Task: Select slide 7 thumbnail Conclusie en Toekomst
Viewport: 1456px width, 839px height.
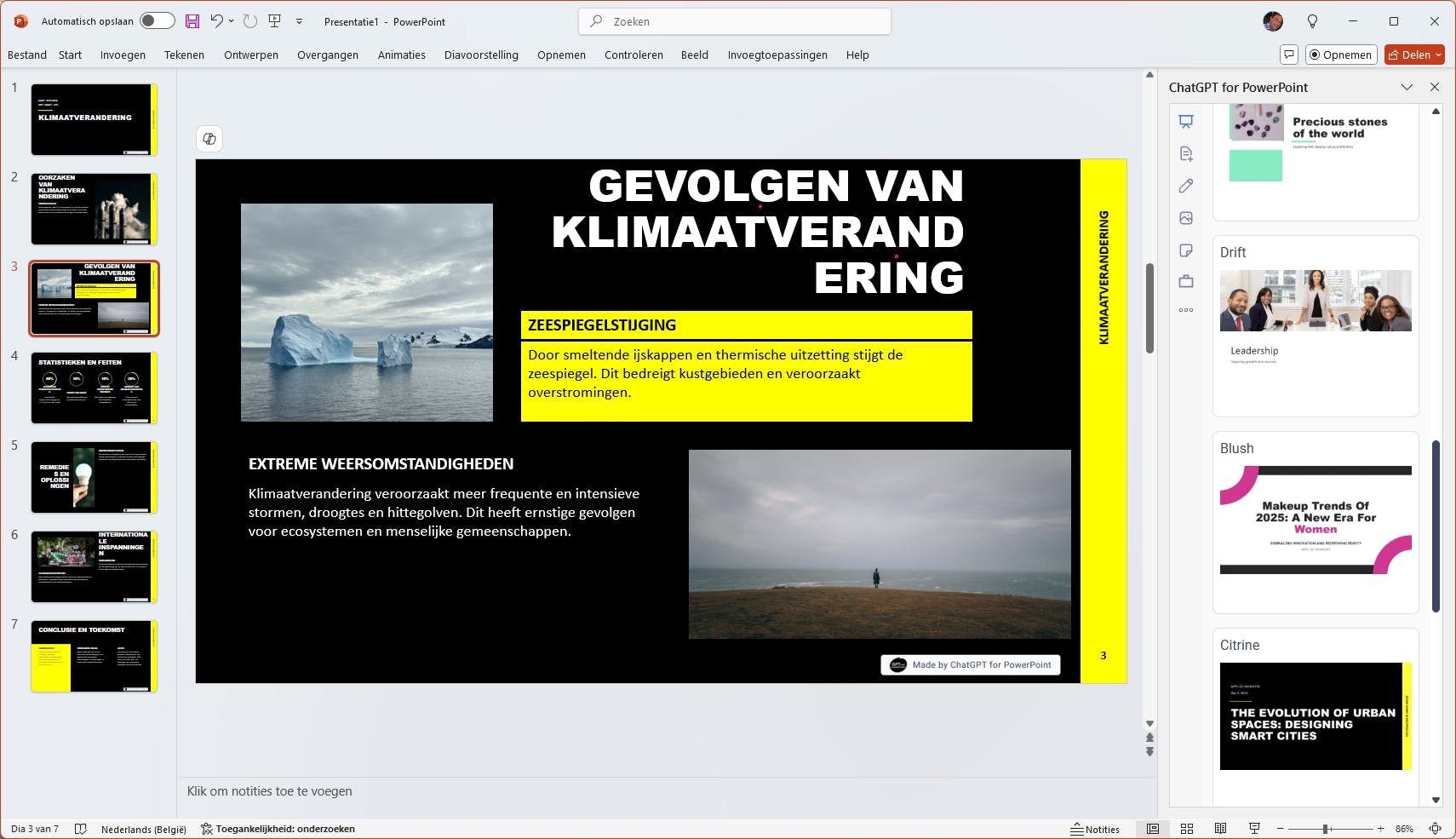Action: click(95, 656)
